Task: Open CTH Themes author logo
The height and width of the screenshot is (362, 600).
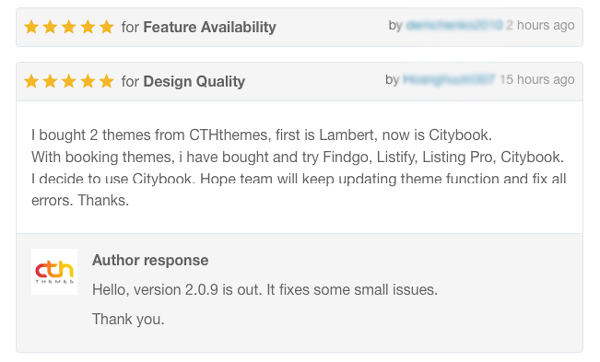Action: click(54, 272)
